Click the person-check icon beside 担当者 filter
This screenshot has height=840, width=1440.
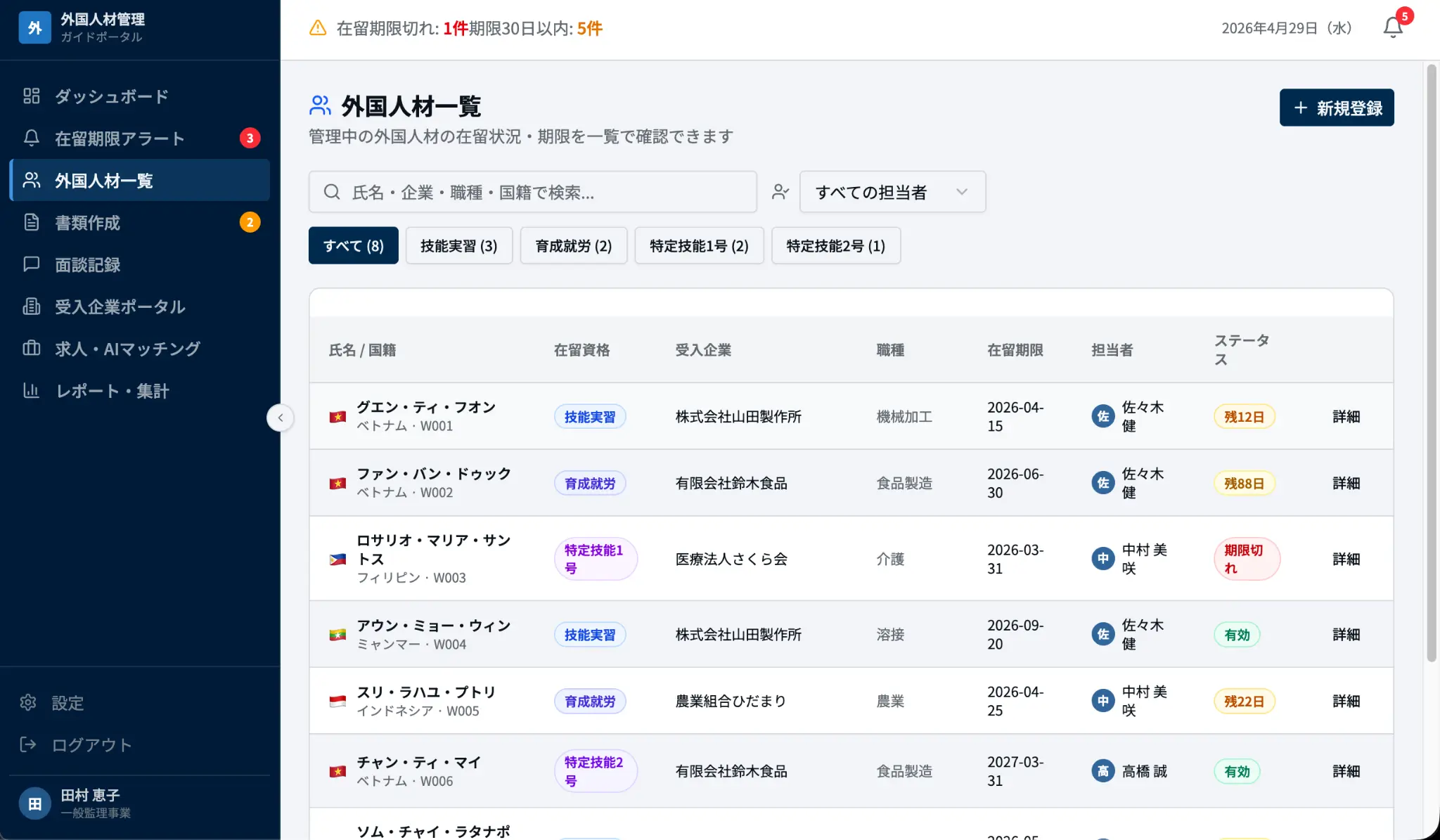click(x=780, y=192)
